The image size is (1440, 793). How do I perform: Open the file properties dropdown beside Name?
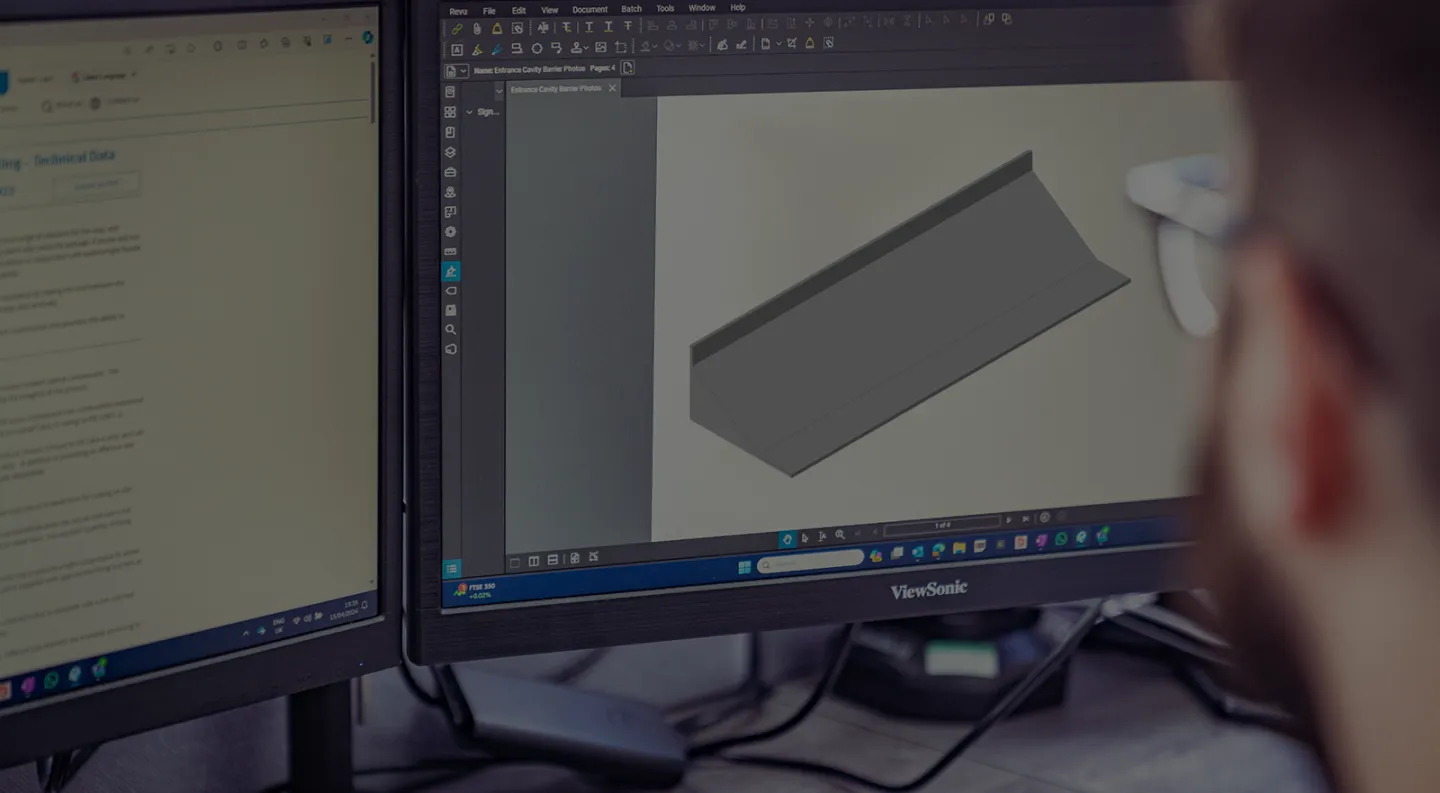click(x=464, y=71)
